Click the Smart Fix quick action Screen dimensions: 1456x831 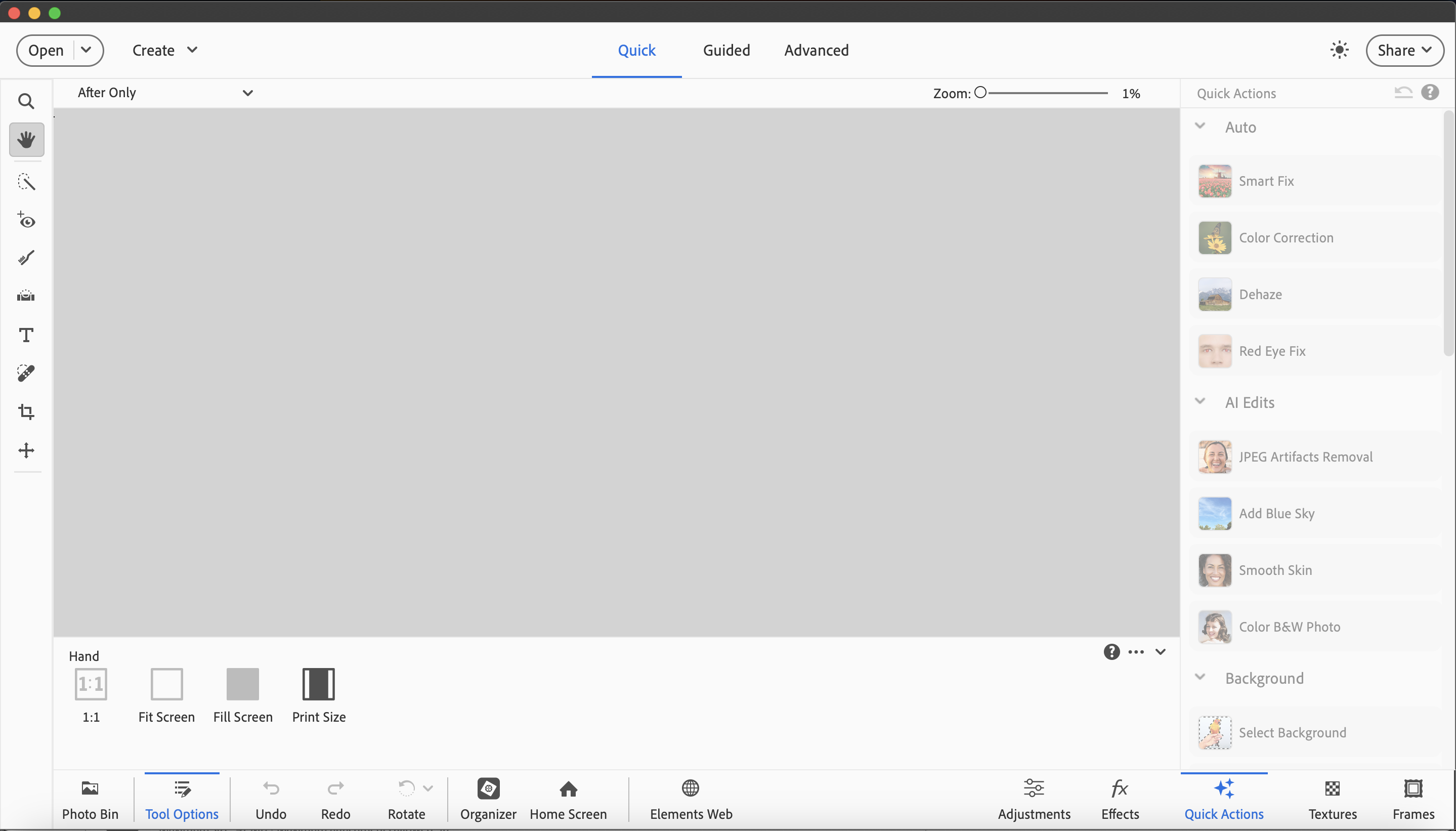tap(1265, 180)
